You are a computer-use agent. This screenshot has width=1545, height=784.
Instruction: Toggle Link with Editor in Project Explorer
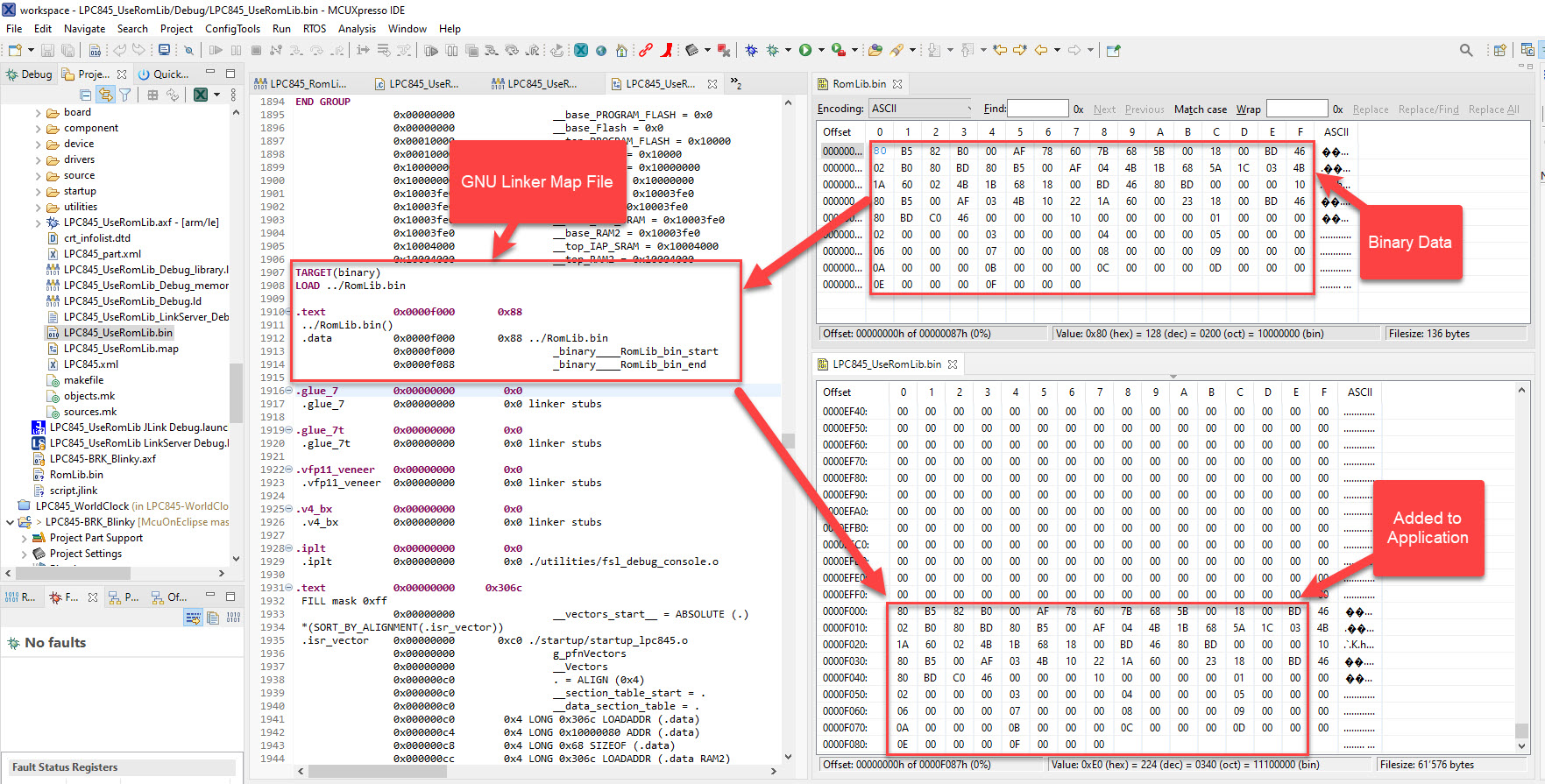click(105, 95)
